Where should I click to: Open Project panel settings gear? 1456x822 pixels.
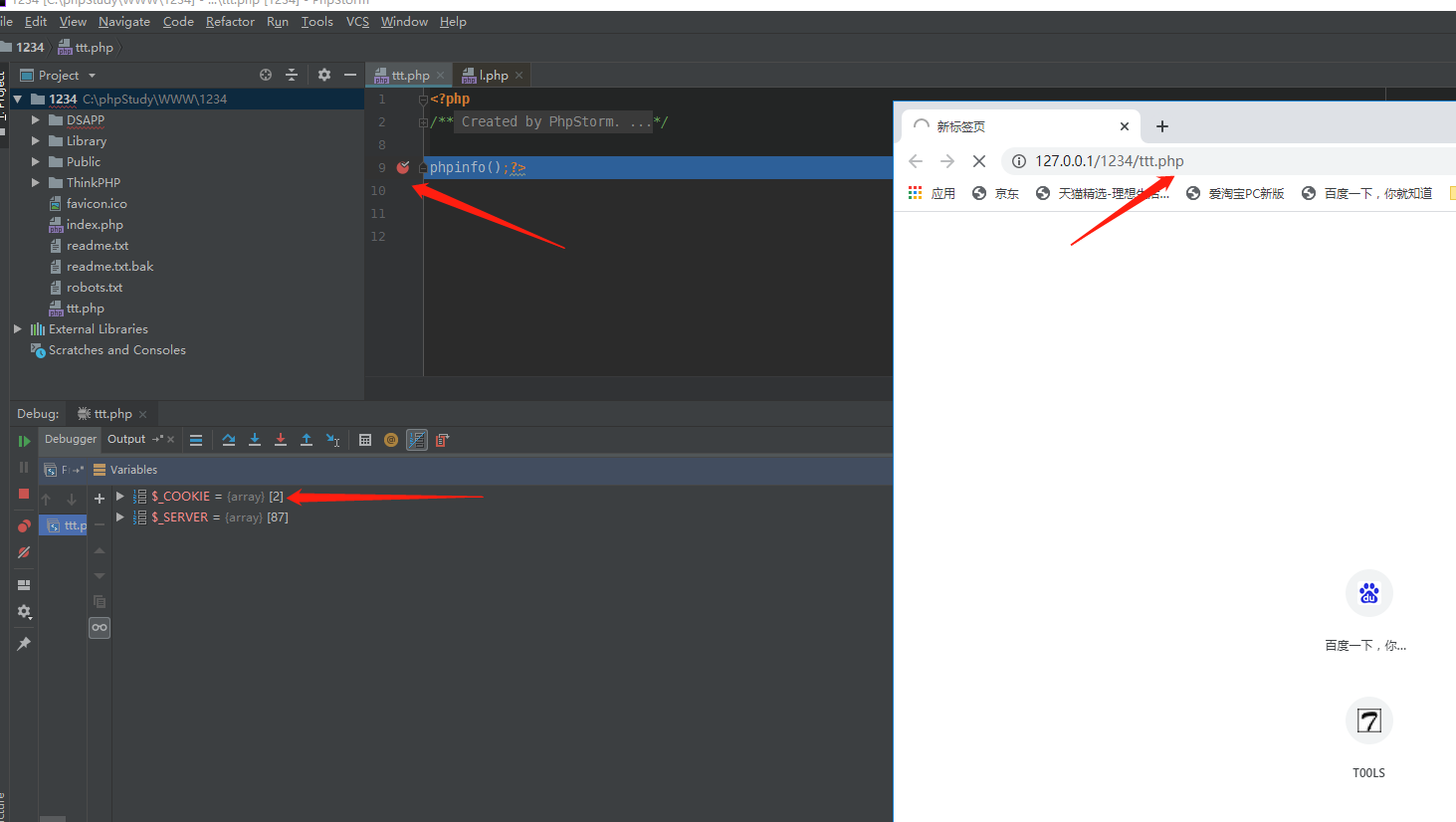tap(324, 75)
